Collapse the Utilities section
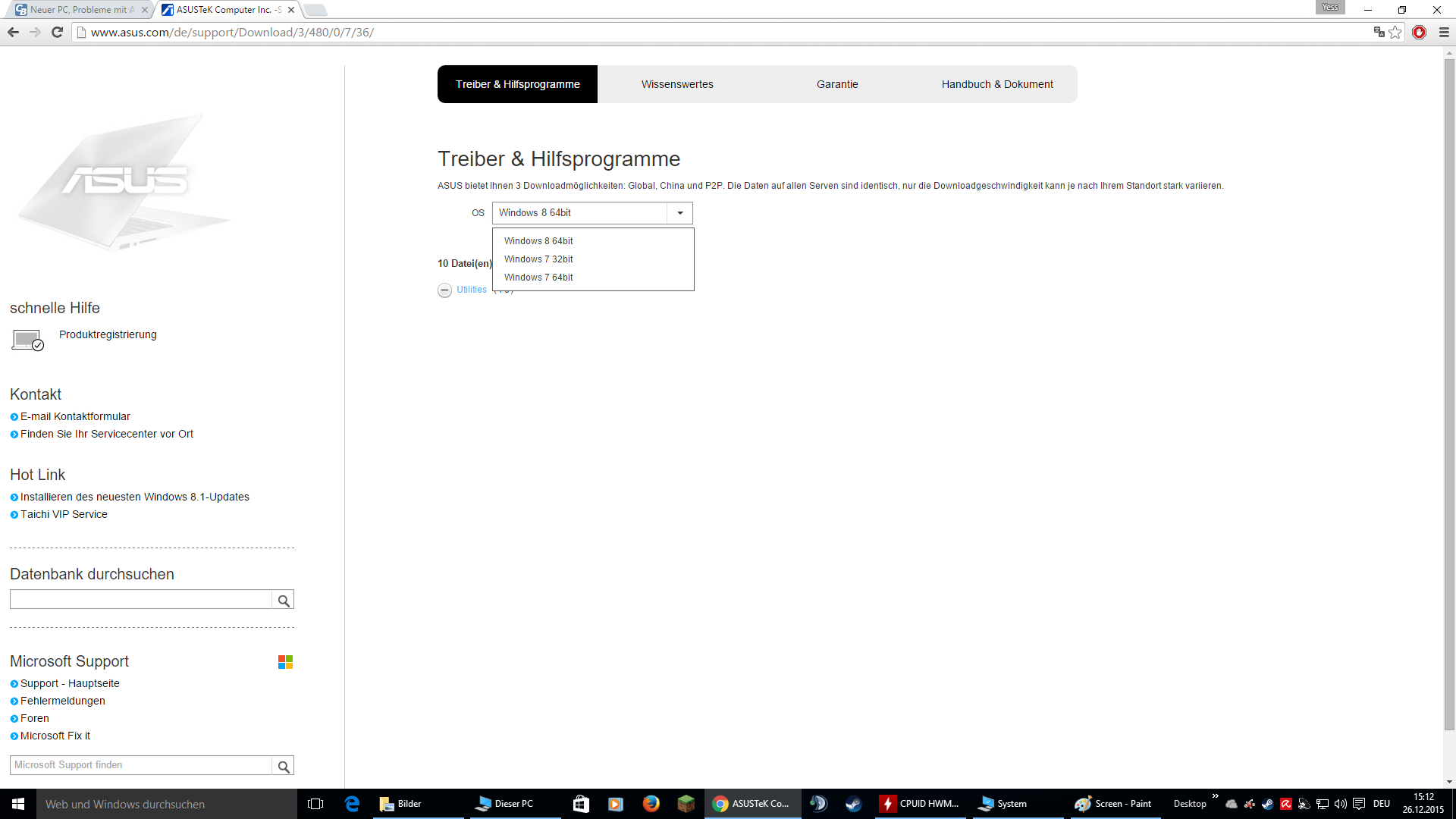 pyautogui.click(x=444, y=290)
